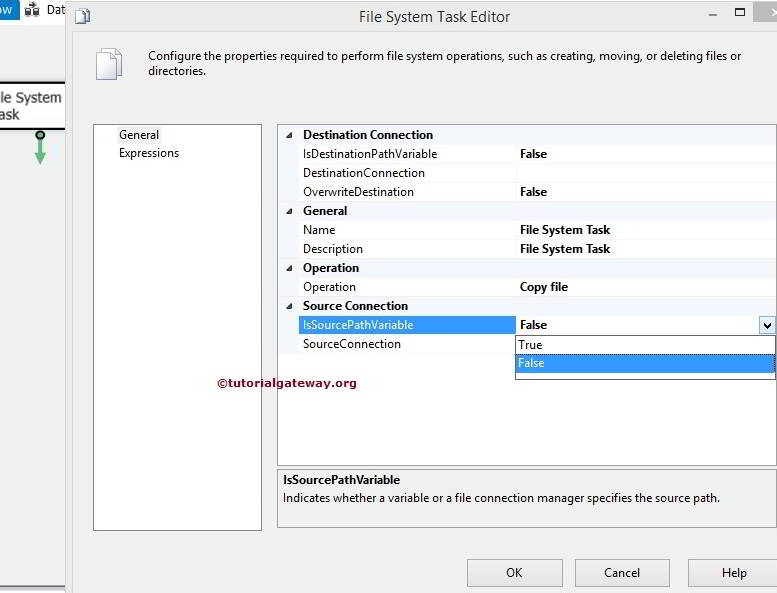Click the IsSourcePathVariable False value field
The image size is (777, 593).
tap(637, 325)
